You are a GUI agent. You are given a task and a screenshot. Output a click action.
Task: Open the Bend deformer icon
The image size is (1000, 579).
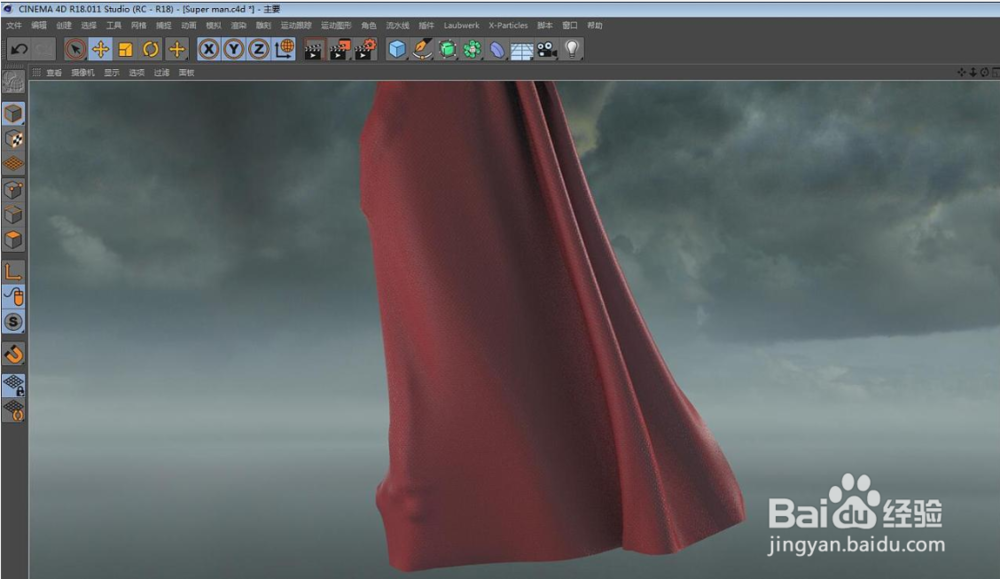[497, 49]
